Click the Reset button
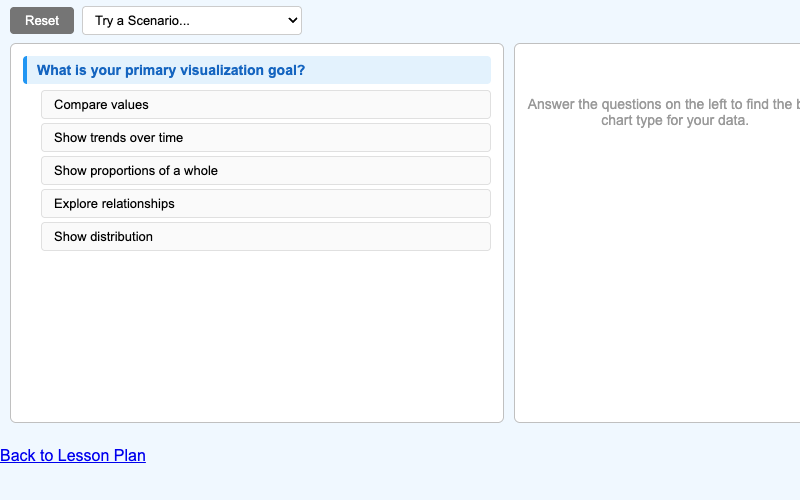800x500 pixels. 42,20
